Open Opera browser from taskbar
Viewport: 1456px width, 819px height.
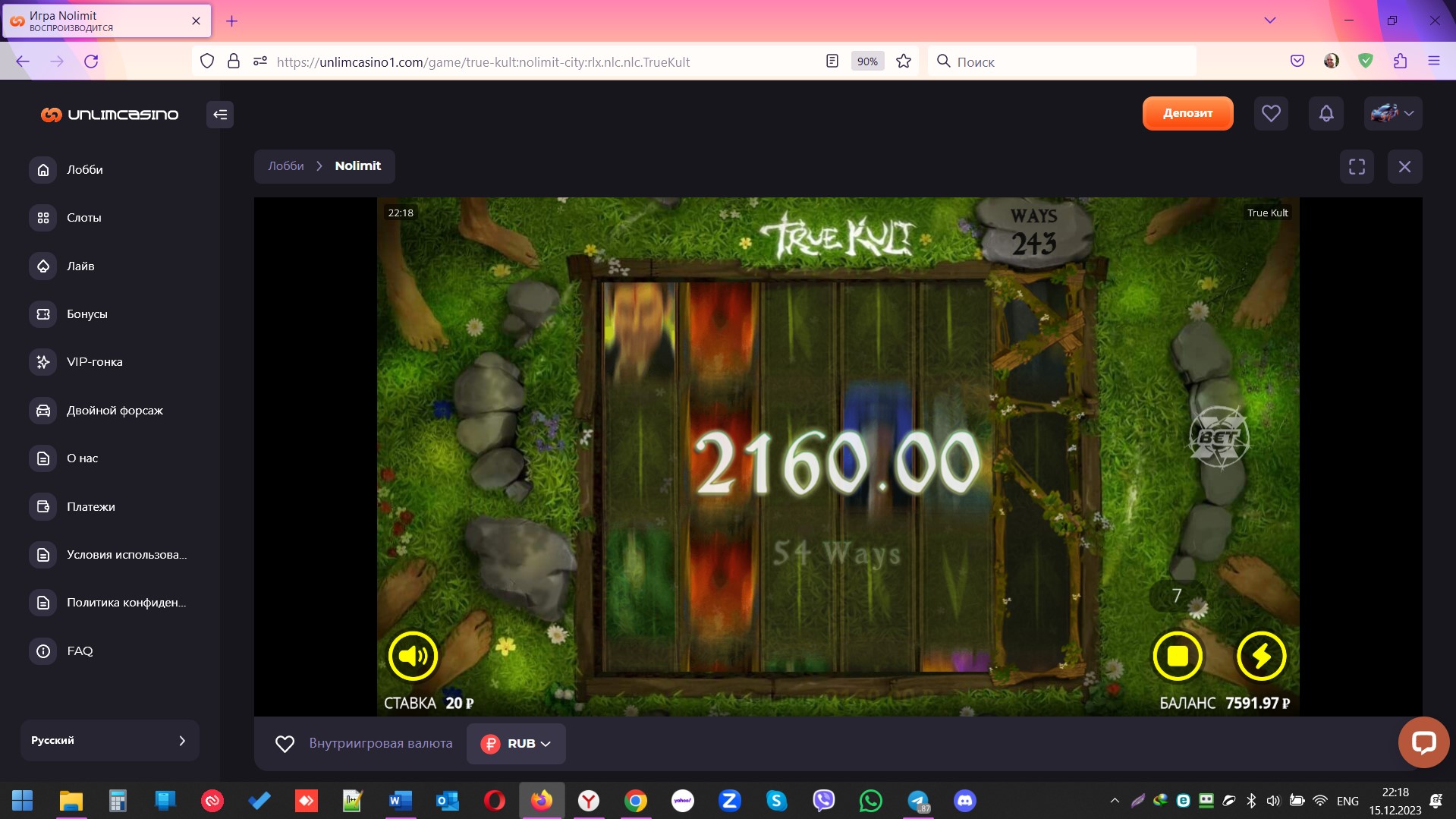pos(494,801)
